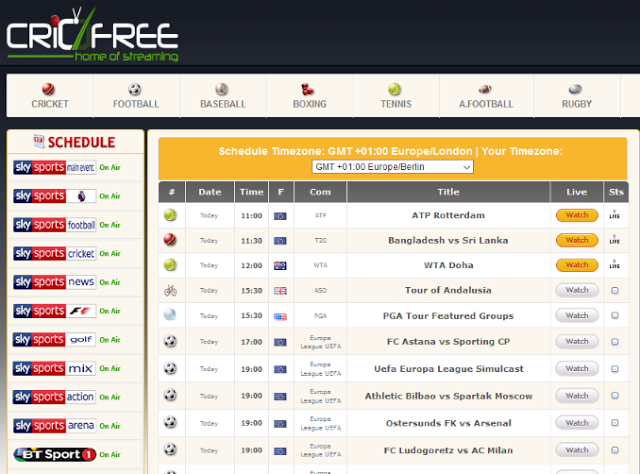640x474 pixels.
Task: Click US flag in PGA Tour row
Action: [x=280, y=316]
